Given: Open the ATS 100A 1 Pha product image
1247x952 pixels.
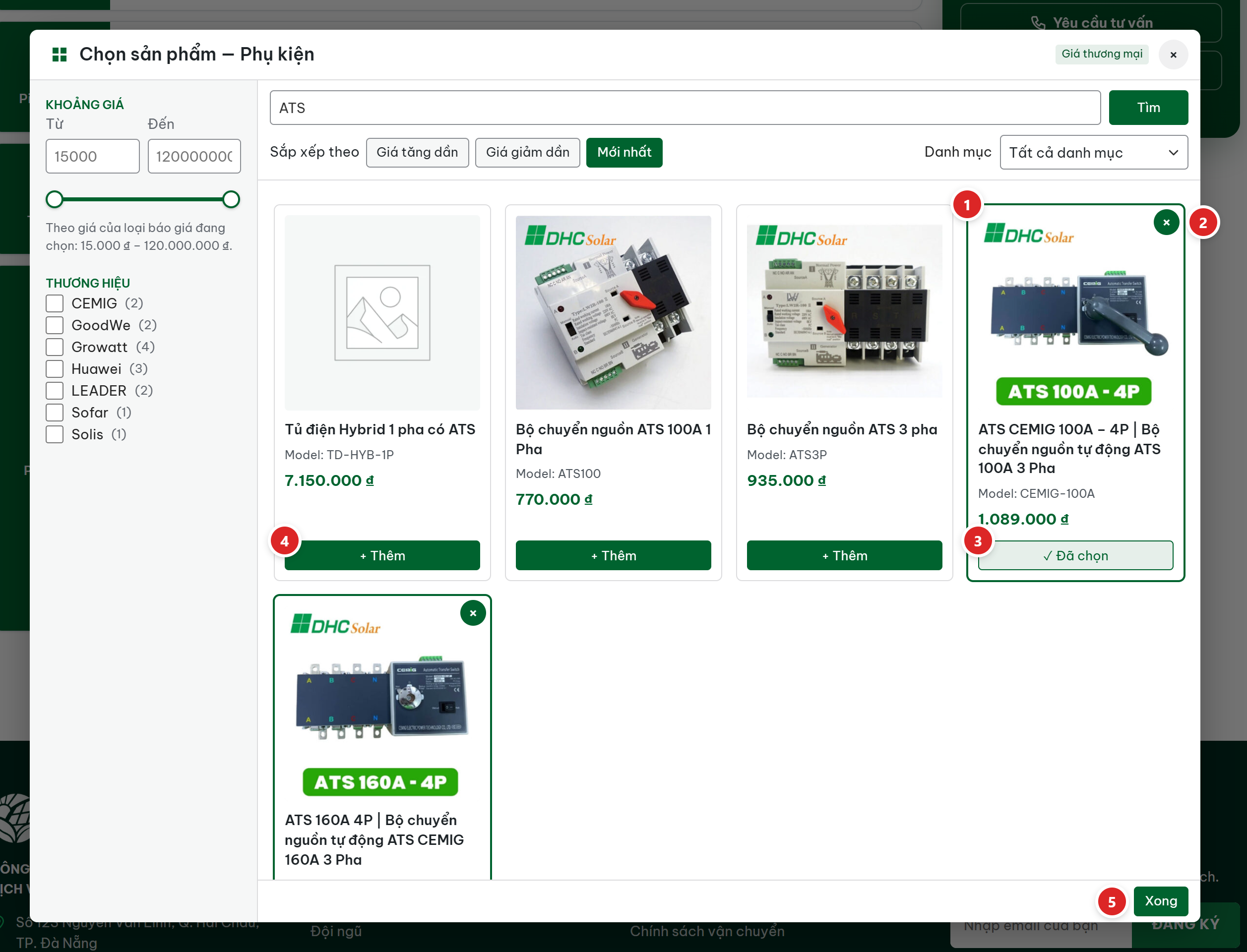Looking at the screenshot, I should point(613,313).
